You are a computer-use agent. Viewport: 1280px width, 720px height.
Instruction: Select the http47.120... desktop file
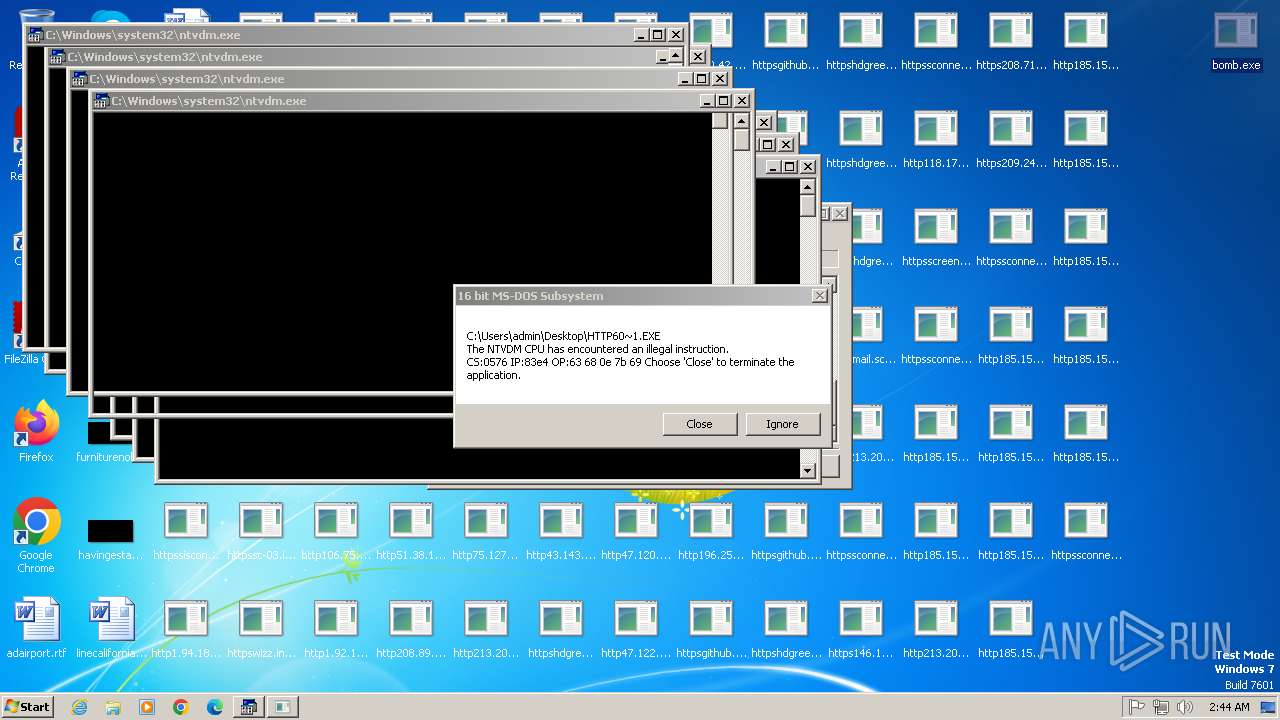[636, 532]
